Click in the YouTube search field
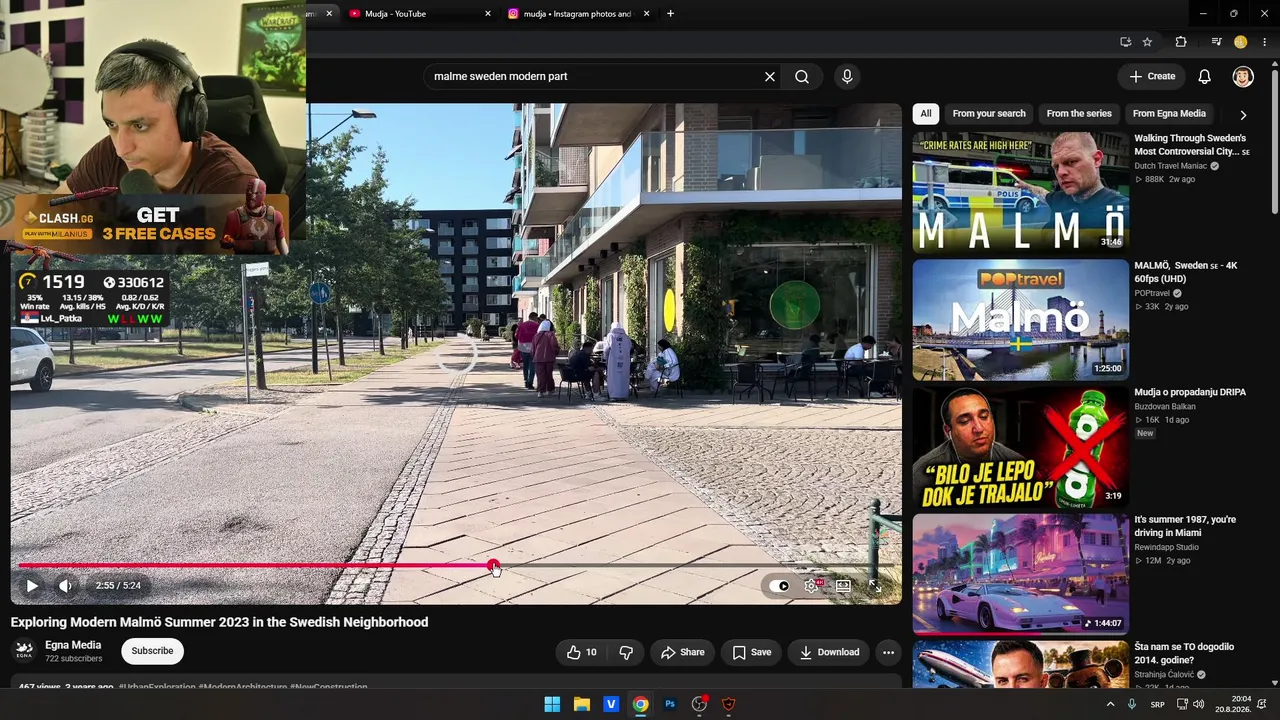The height and width of the screenshot is (720, 1280). 595,76
